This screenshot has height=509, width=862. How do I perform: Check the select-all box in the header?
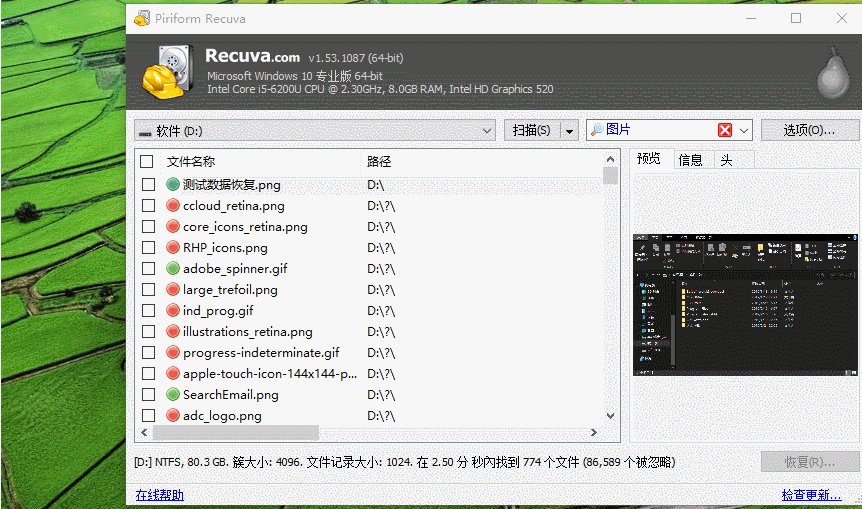[146, 162]
